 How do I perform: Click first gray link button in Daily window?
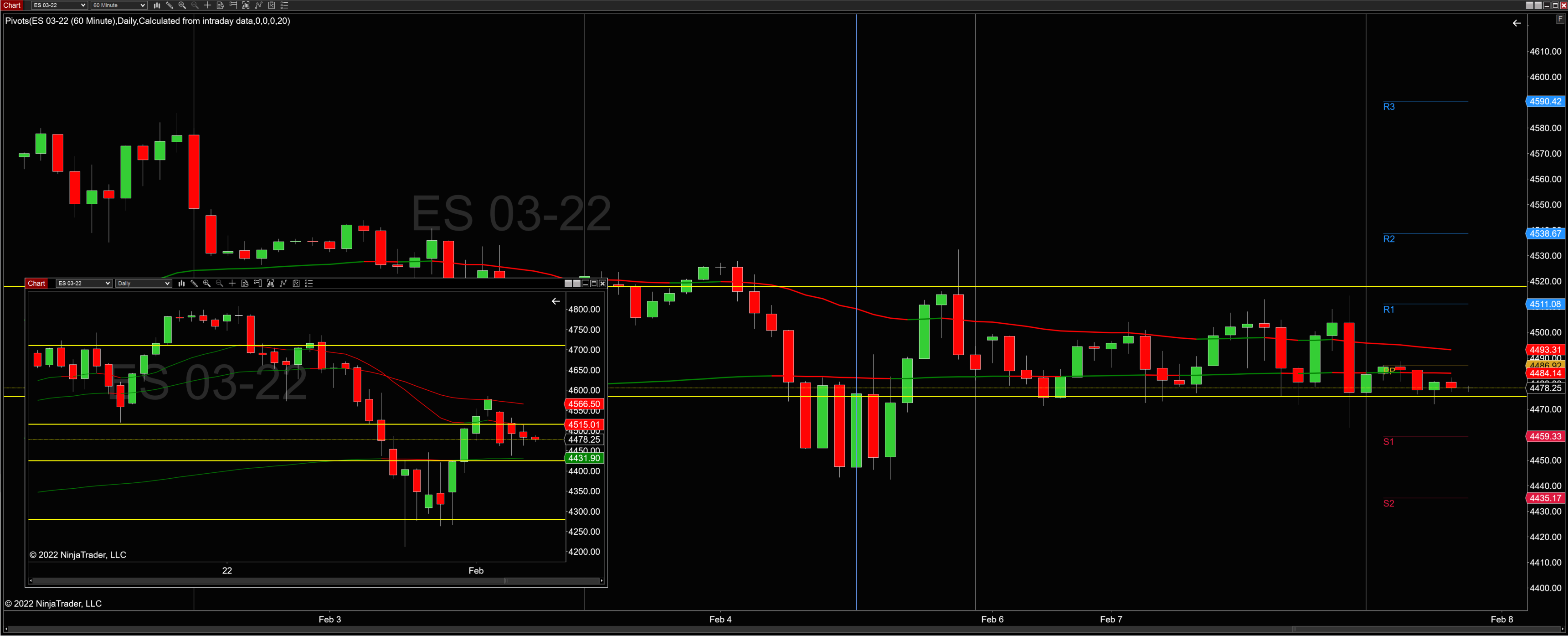568,283
